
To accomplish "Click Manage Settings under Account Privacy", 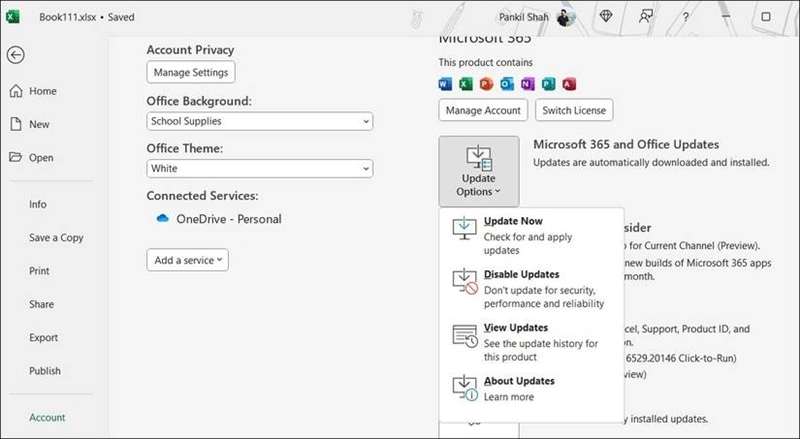I will click(x=190, y=72).
